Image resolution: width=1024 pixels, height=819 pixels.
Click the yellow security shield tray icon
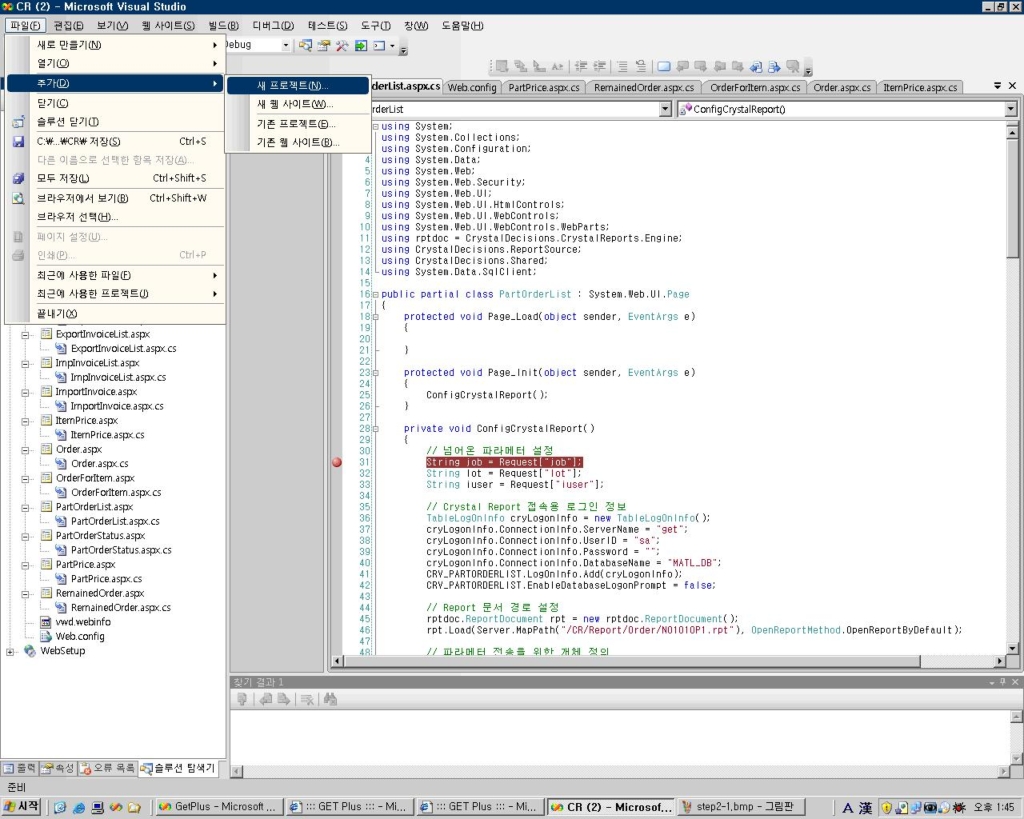tap(887, 808)
